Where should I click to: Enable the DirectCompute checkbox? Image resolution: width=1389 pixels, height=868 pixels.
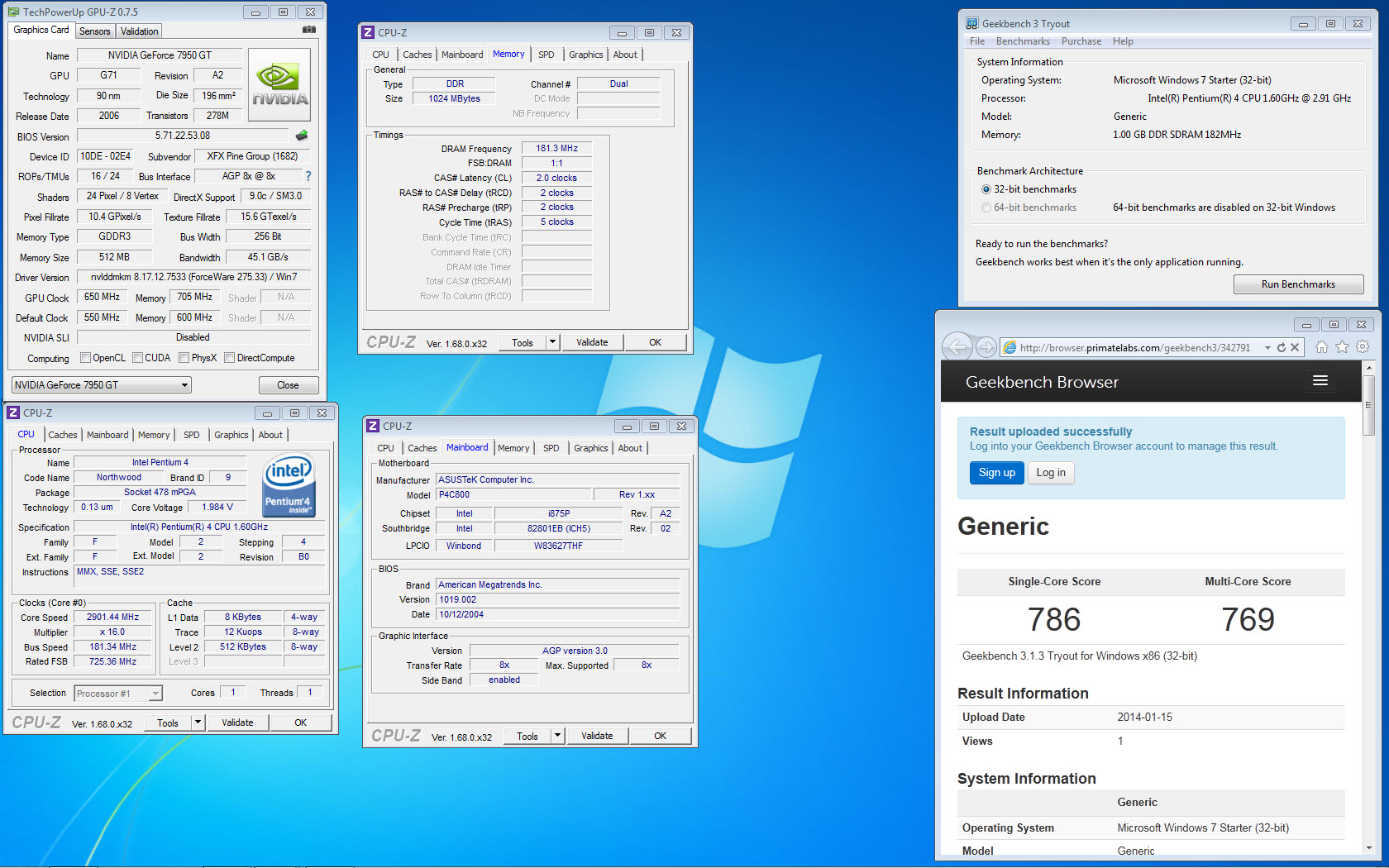pos(230,358)
